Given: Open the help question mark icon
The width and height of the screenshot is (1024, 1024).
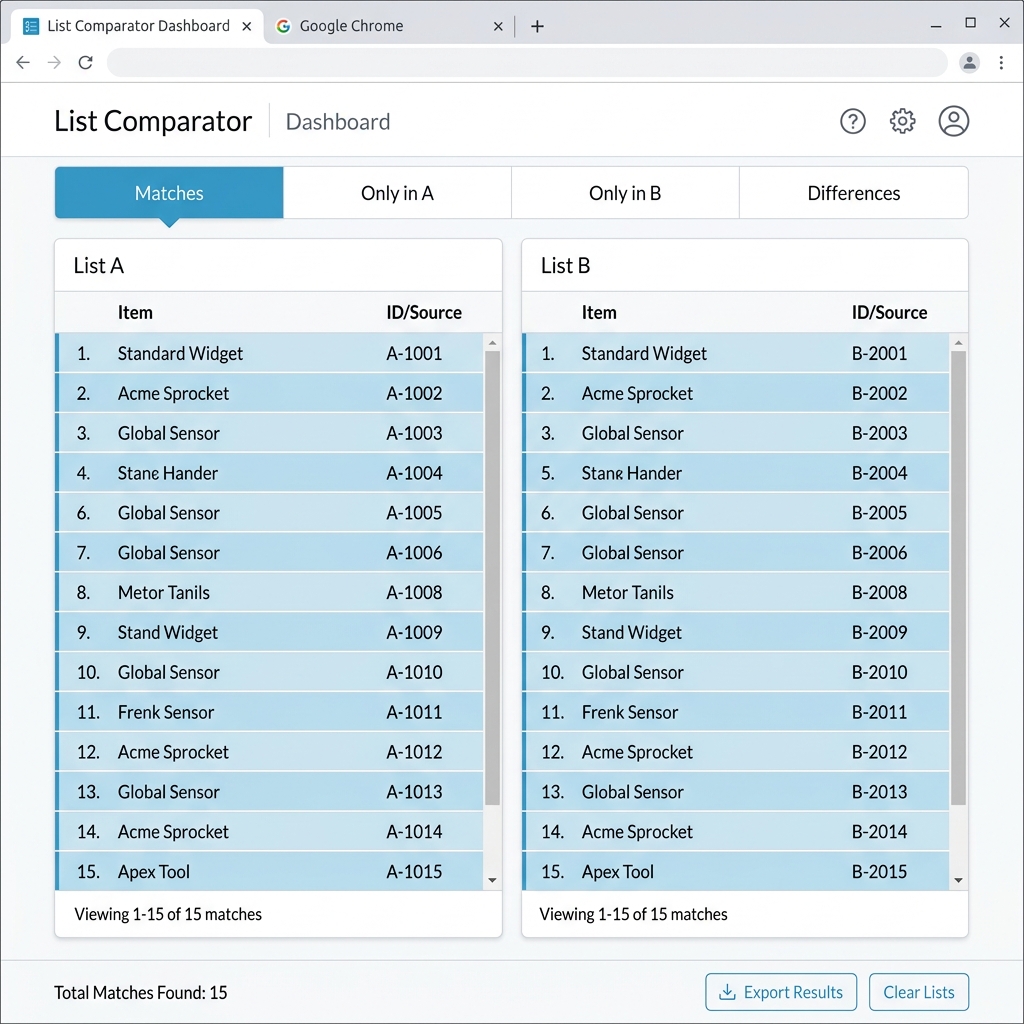Looking at the screenshot, I should (852, 121).
